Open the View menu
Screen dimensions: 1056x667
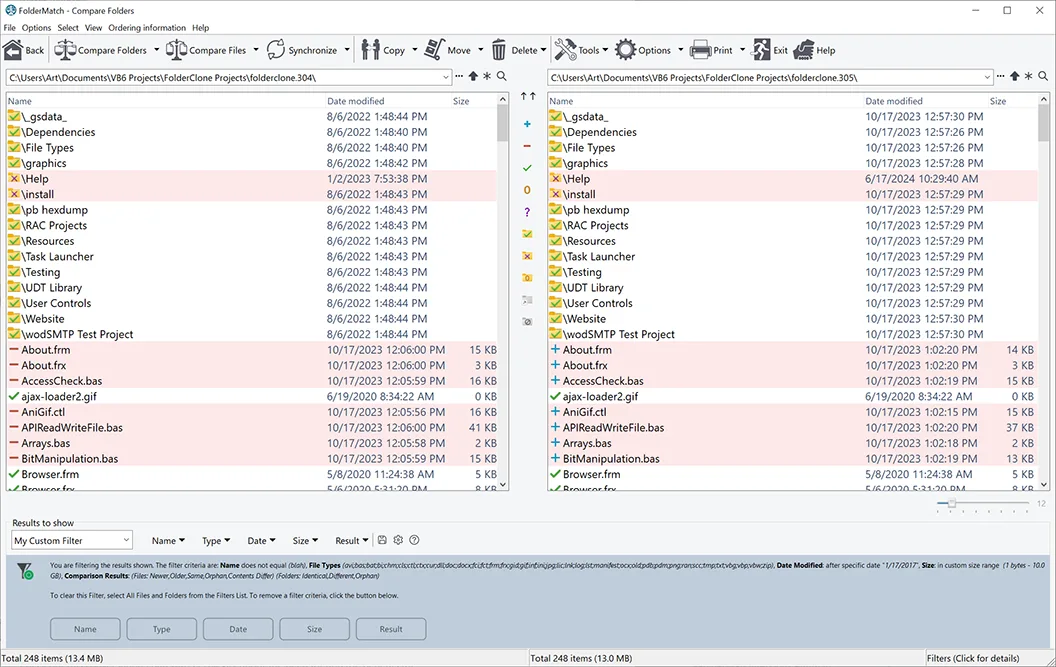(x=94, y=28)
